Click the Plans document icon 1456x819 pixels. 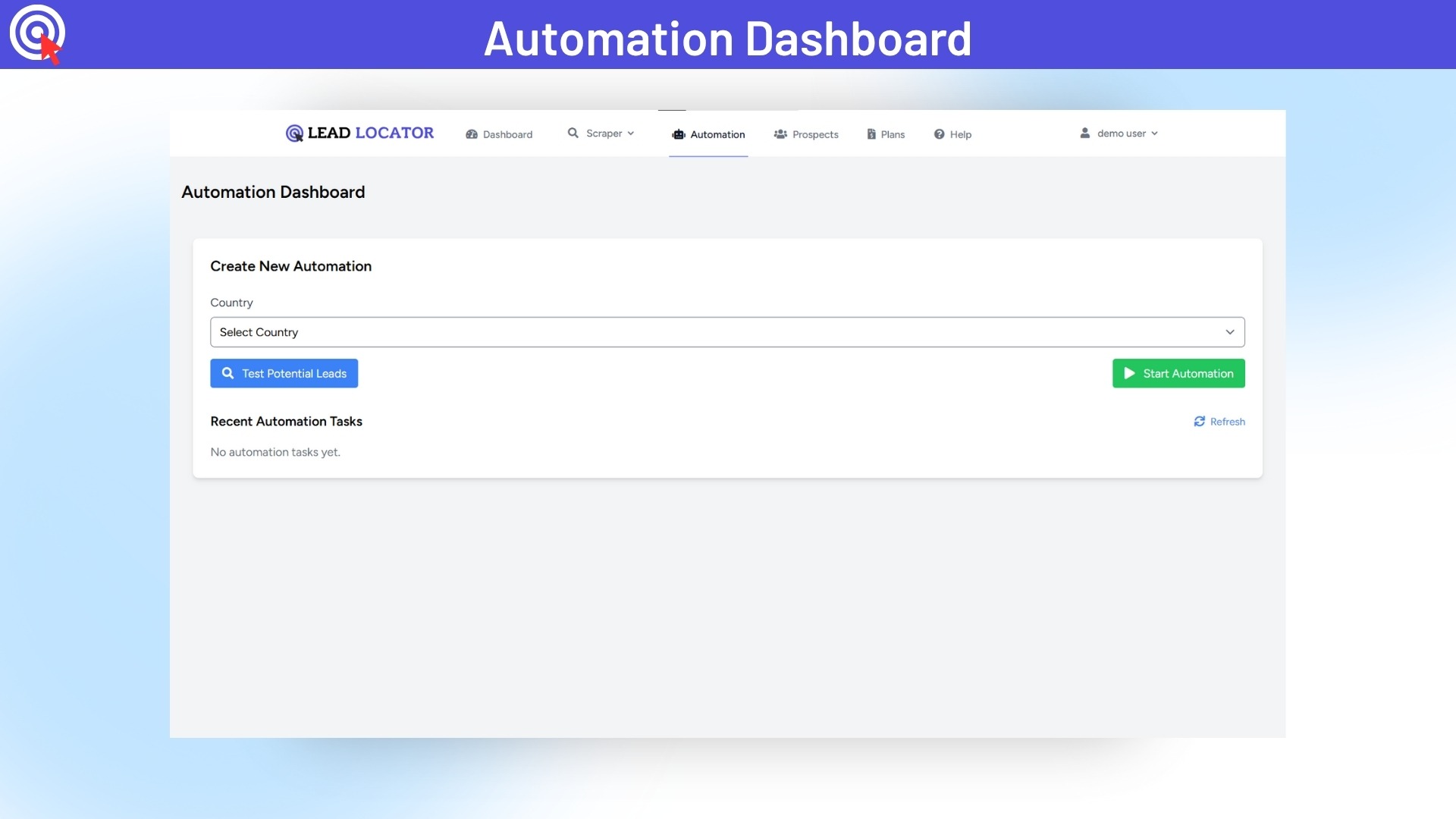pyautogui.click(x=871, y=134)
